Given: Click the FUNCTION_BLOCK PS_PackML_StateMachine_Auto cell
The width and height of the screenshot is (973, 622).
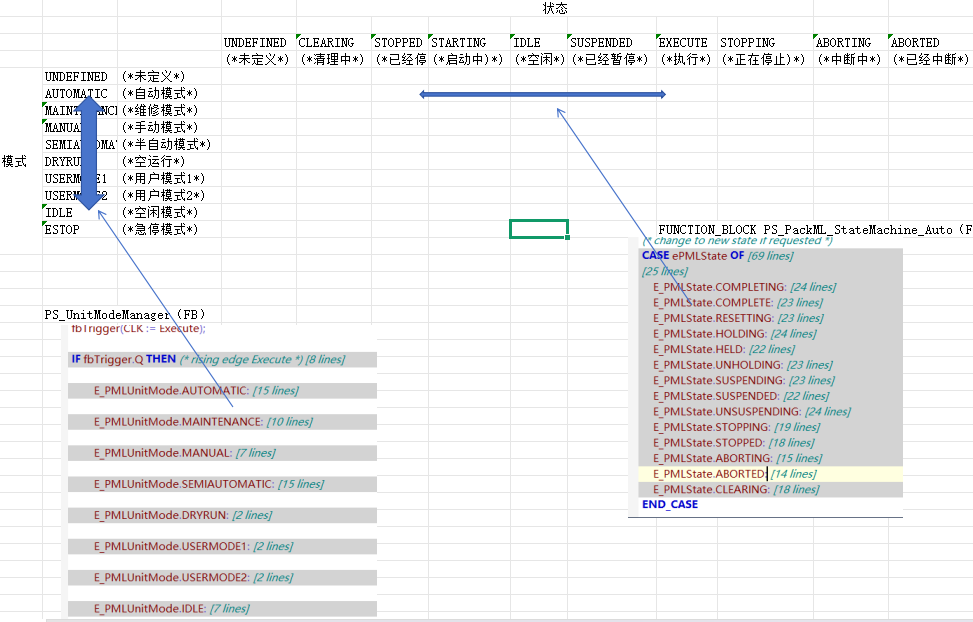Looking at the screenshot, I should pos(815,229).
